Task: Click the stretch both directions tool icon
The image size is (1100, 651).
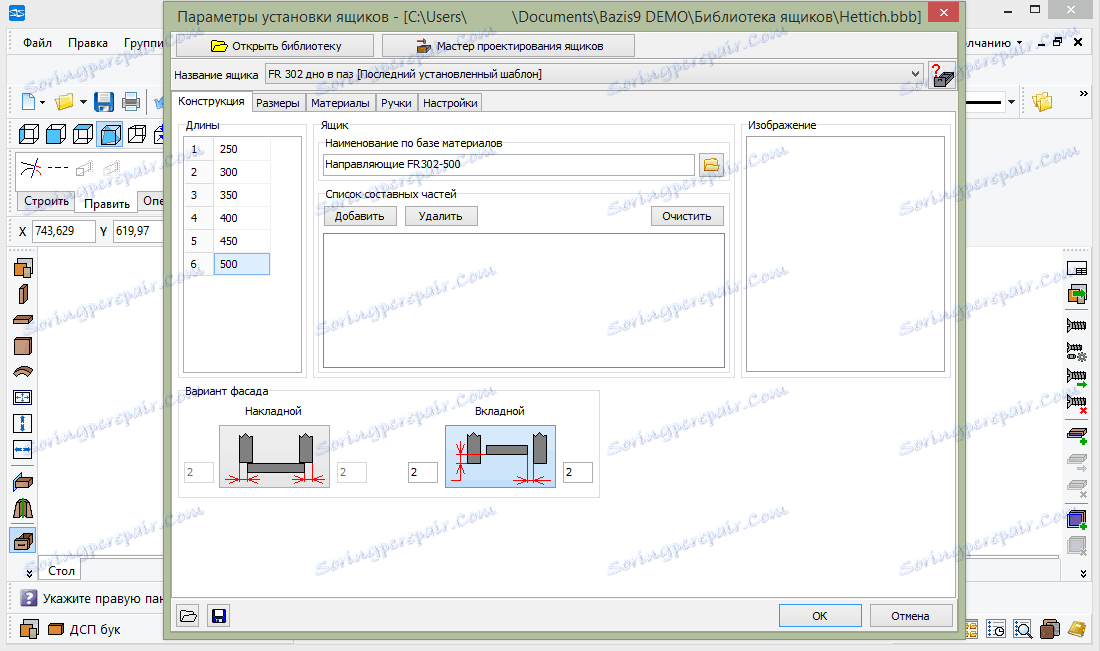Action: click(x=23, y=398)
